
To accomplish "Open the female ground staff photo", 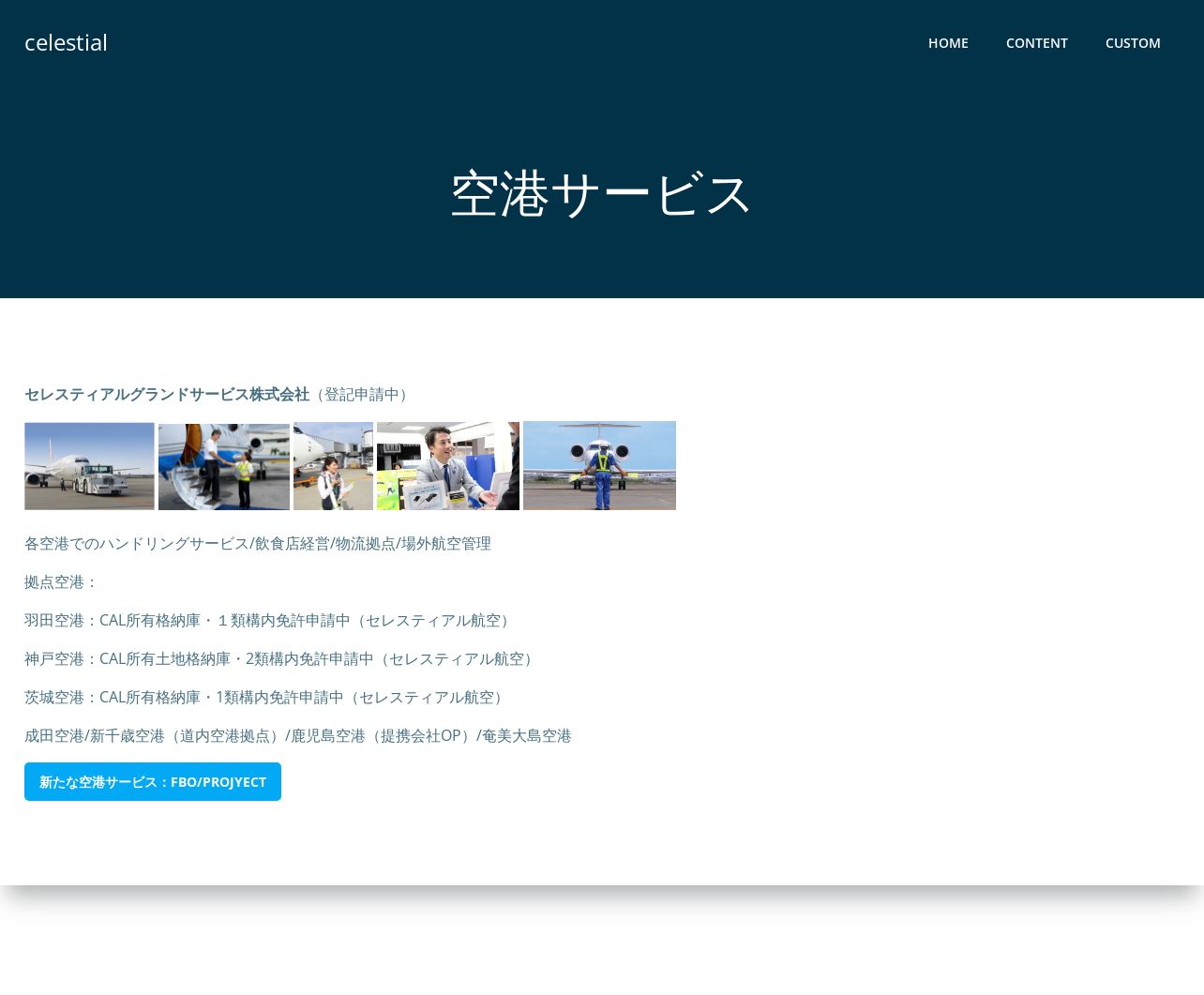I will coord(333,466).
